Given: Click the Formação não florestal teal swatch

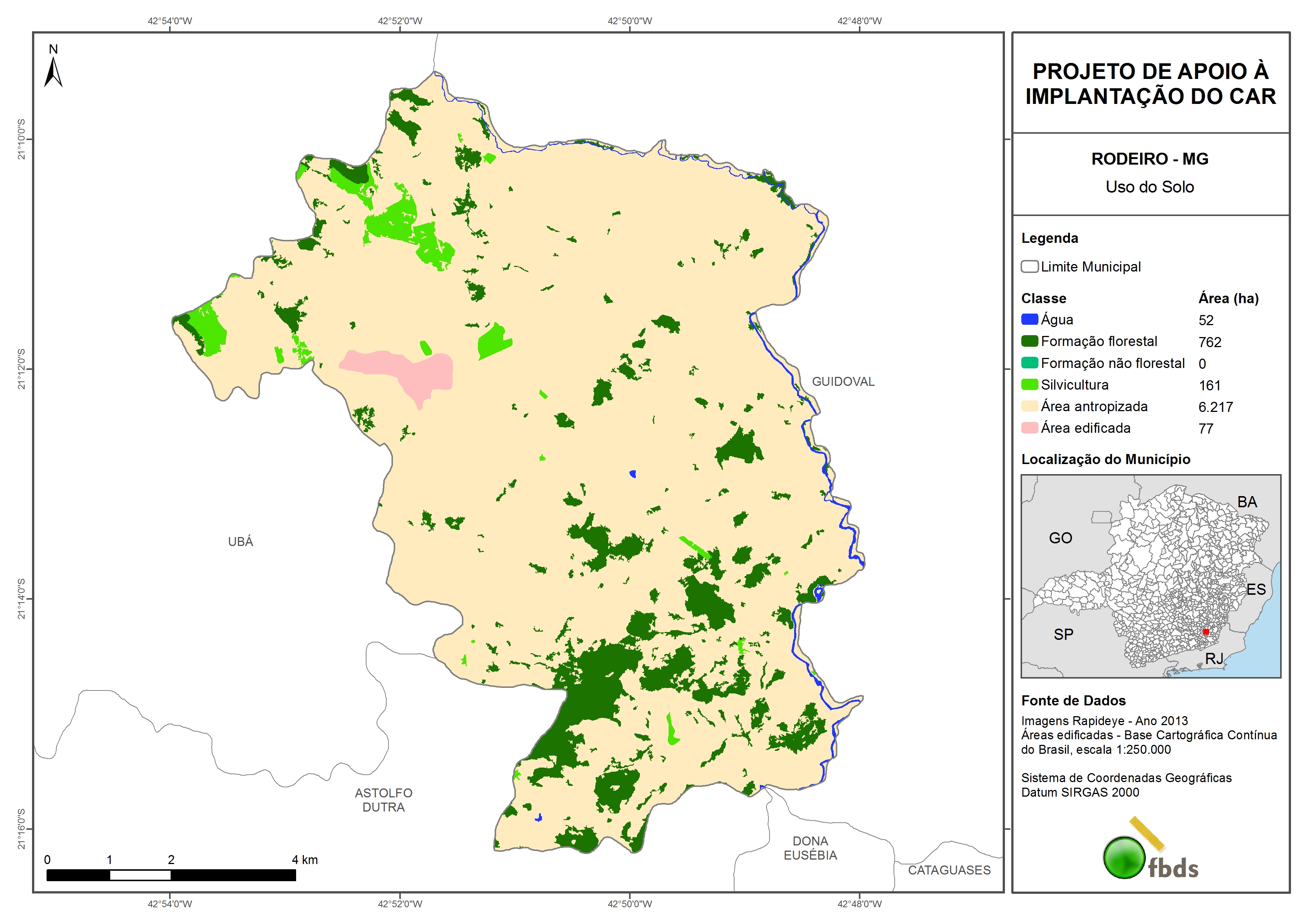Looking at the screenshot, I should (1029, 363).
